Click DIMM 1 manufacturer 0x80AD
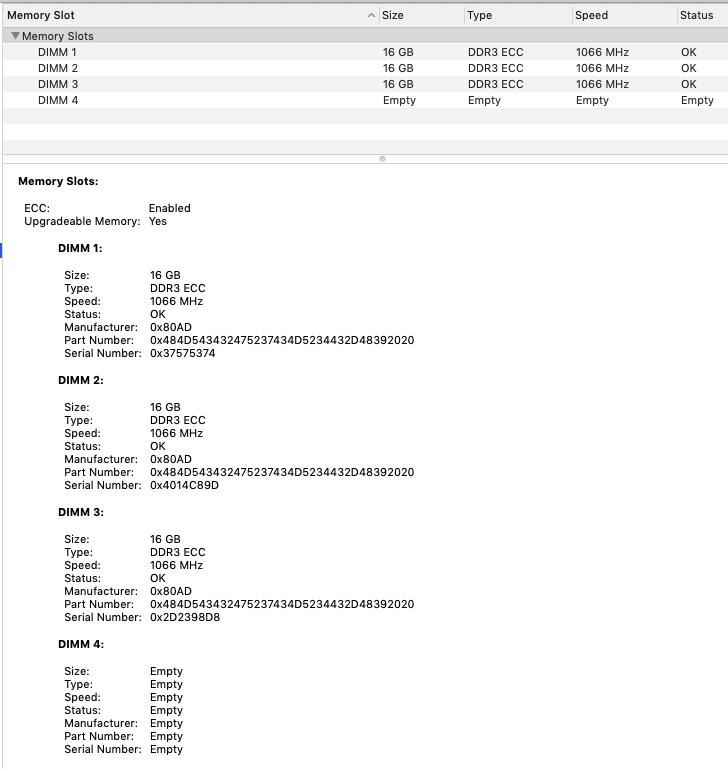 click(171, 327)
